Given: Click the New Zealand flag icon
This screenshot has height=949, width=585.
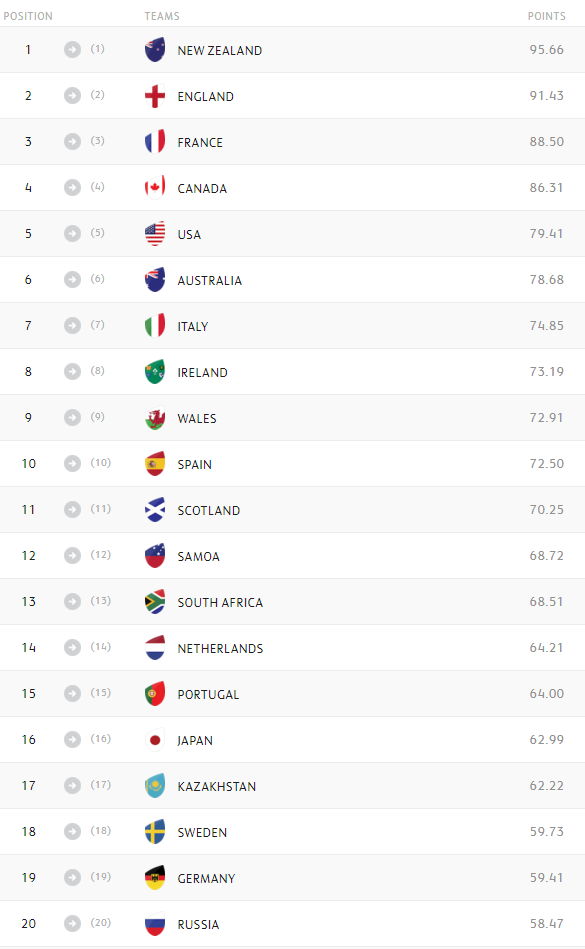Looking at the screenshot, I should coord(155,50).
